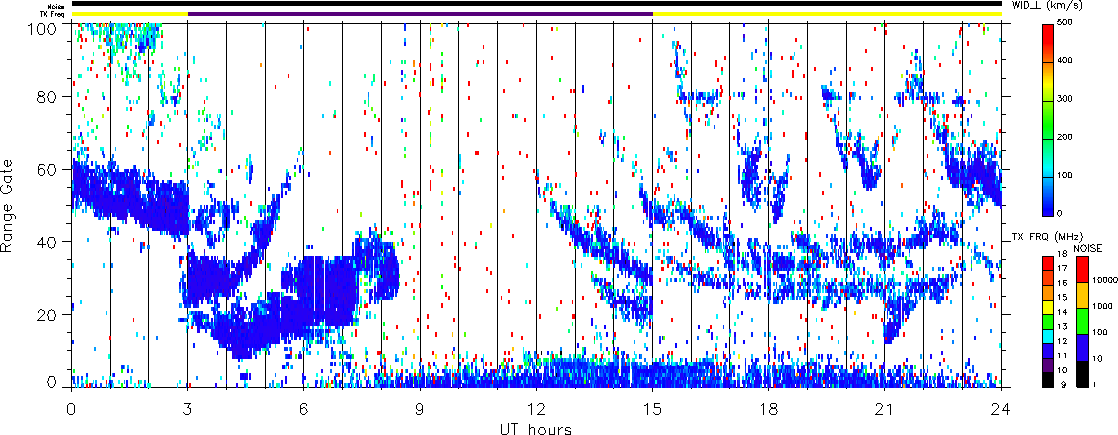Select the 9 tick label on UT hours axis
The width and height of the screenshot is (1118, 435).
click(420, 408)
